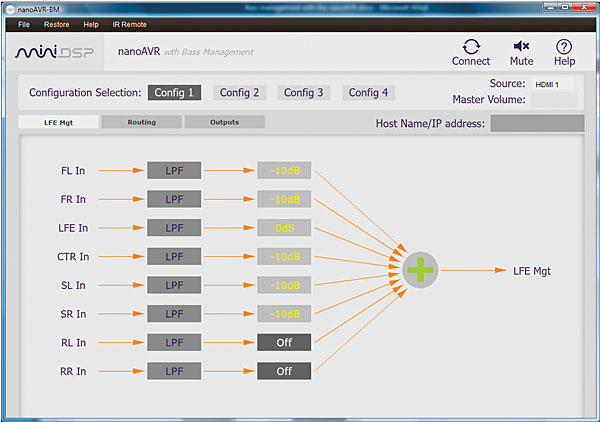The height and width of the screenshot is (422, 600).
Task: Click the LFE In label
Action: pos(73,228)
